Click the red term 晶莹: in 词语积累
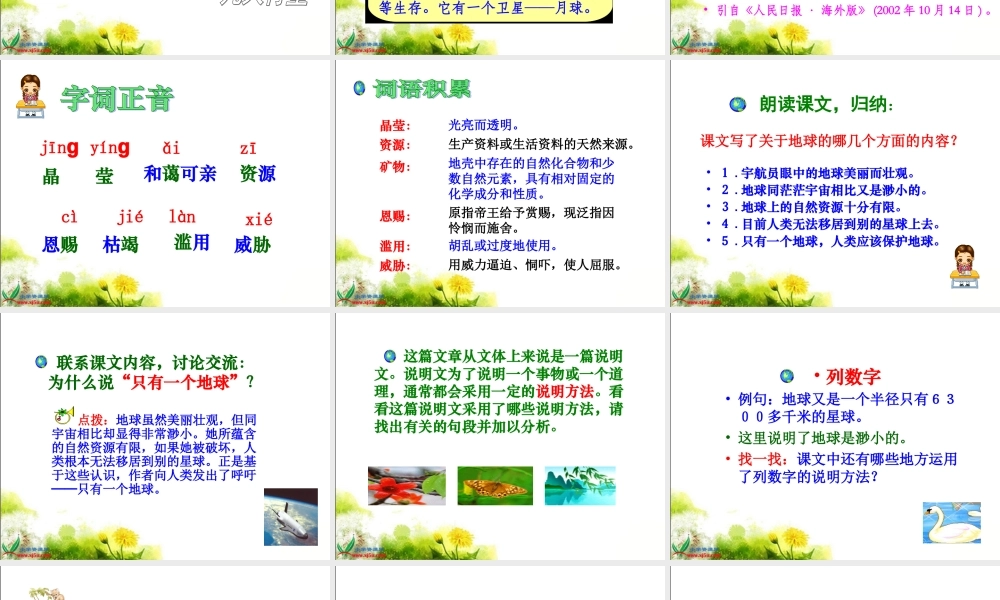This screenshot has height=600, width=1000. (395, 126)
